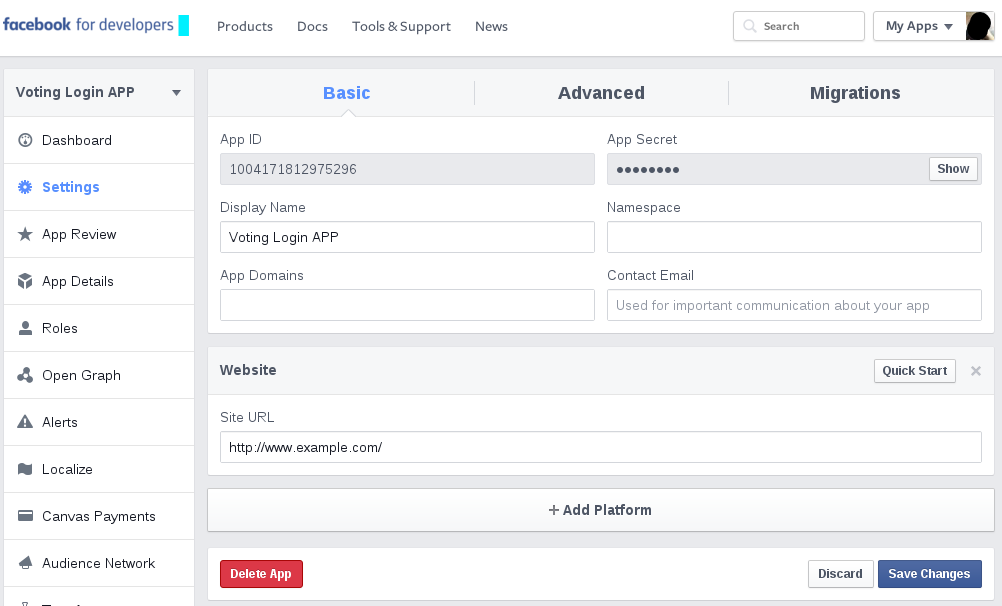
Task: Open the Docs menu
Action: click(312, 26)
